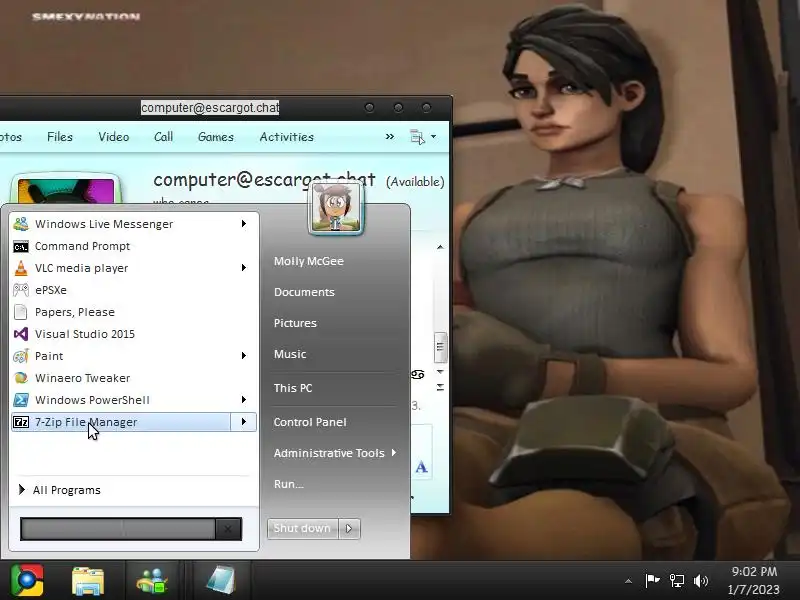800x600 pixels.
Task: Expand more Messenger toolbar items chevron
Action: tap(390, 137)
